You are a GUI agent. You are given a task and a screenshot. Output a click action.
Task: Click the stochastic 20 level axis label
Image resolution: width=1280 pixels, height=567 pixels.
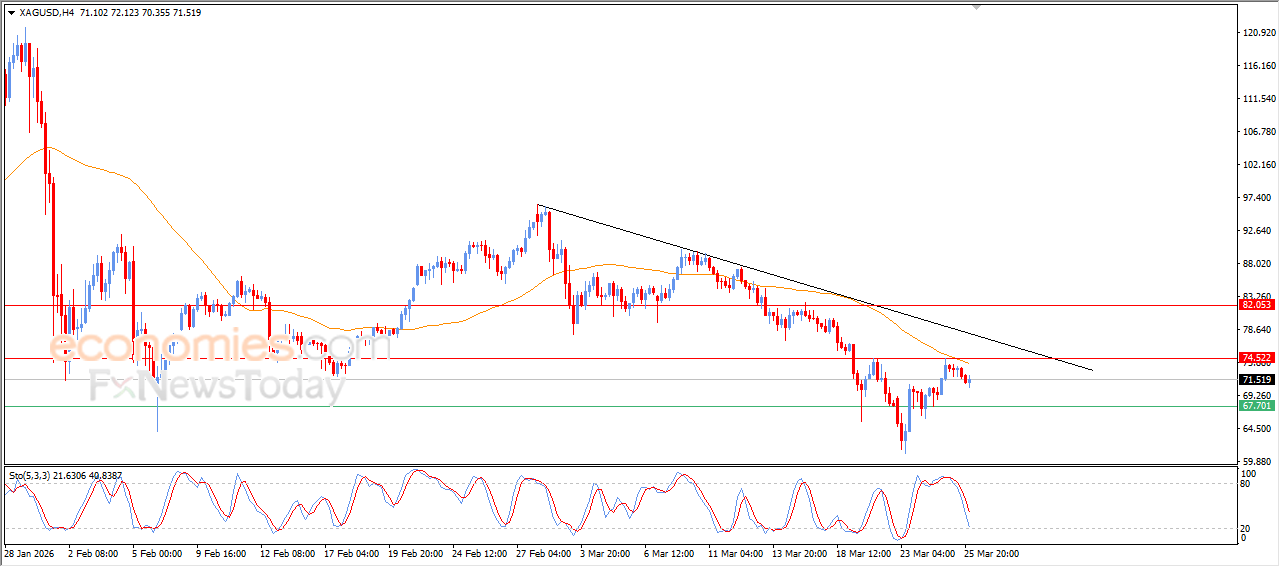click(1246, 528)
